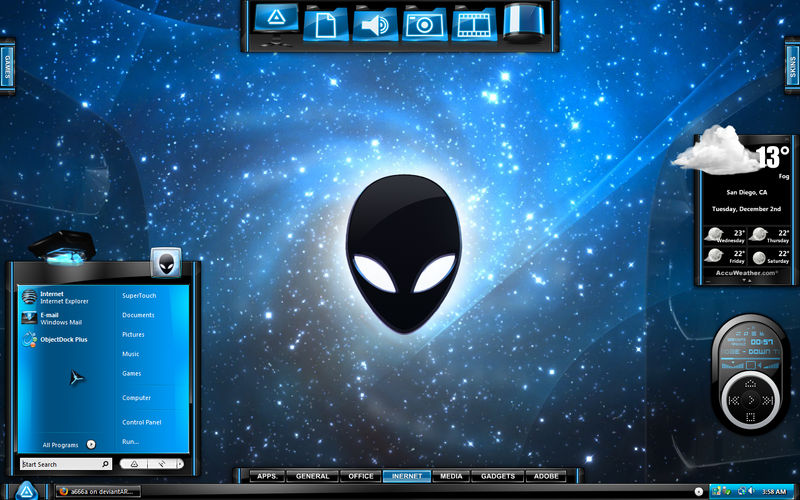The height and width of the screenshot is (500, 800).
Task: Select the MEDIA dock tab
Action: (x=451, y=476)
